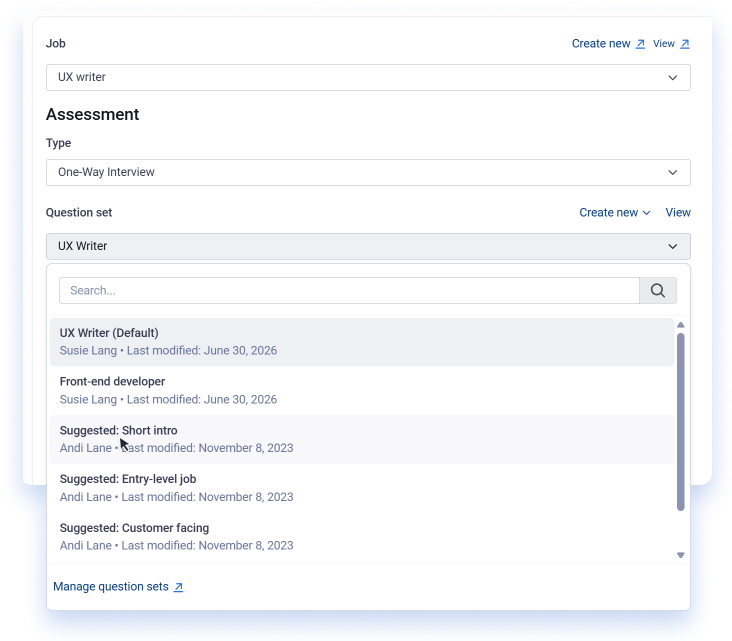
Task: Click the list scroll down arrow
Action: 681,555
